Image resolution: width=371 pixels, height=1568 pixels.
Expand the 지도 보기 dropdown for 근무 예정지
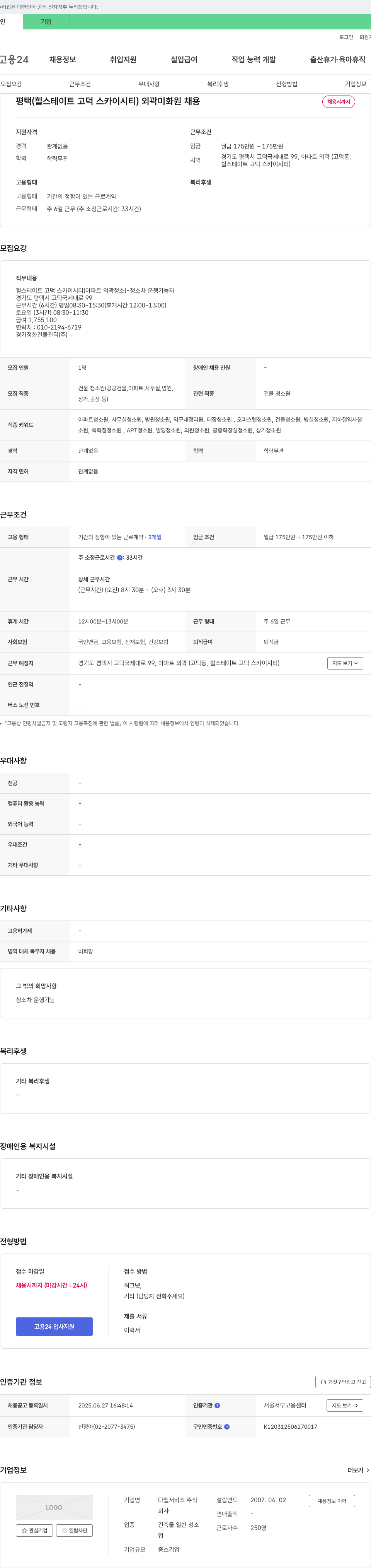(345, 663)
